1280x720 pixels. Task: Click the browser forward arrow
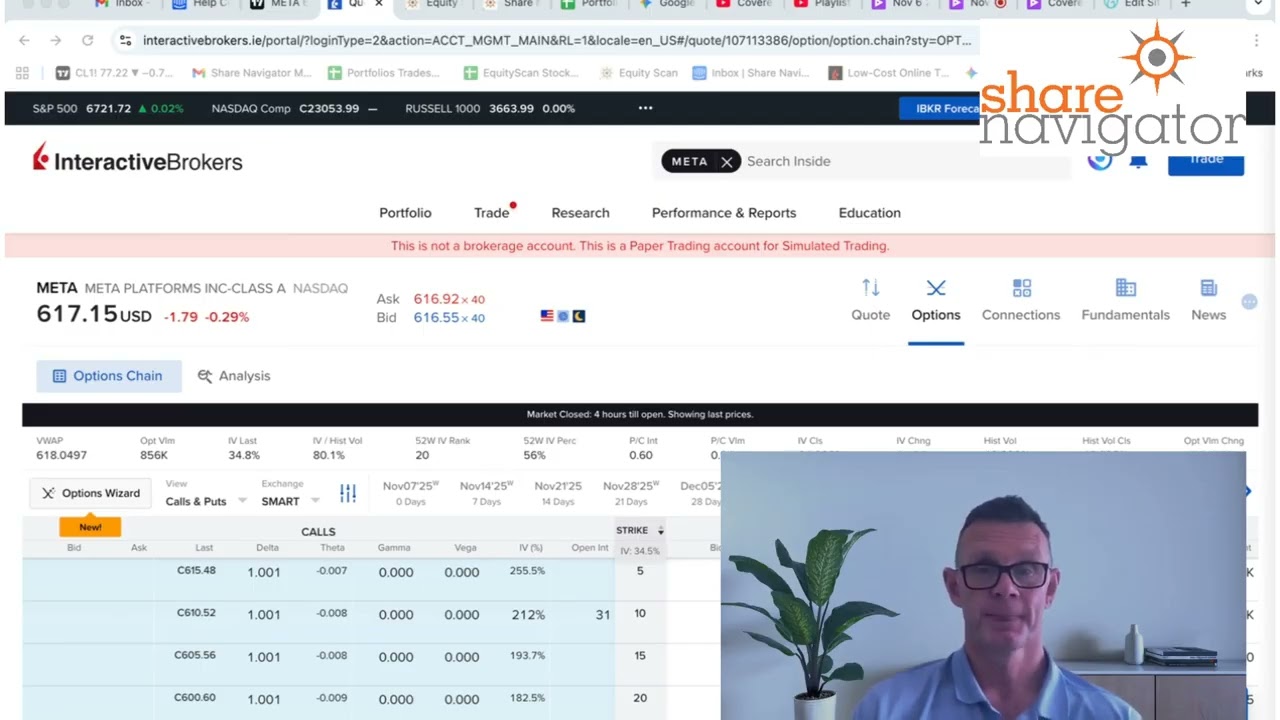point(56,40)
